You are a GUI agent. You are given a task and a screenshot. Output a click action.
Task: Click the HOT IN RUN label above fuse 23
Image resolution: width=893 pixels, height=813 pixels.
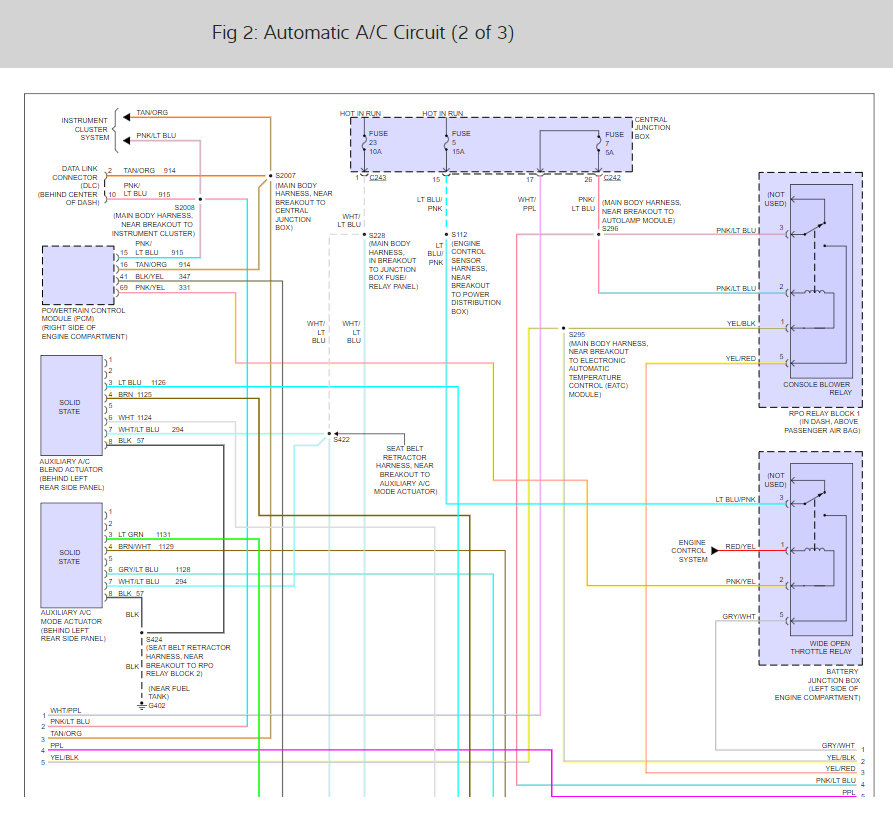coord(360,114)
